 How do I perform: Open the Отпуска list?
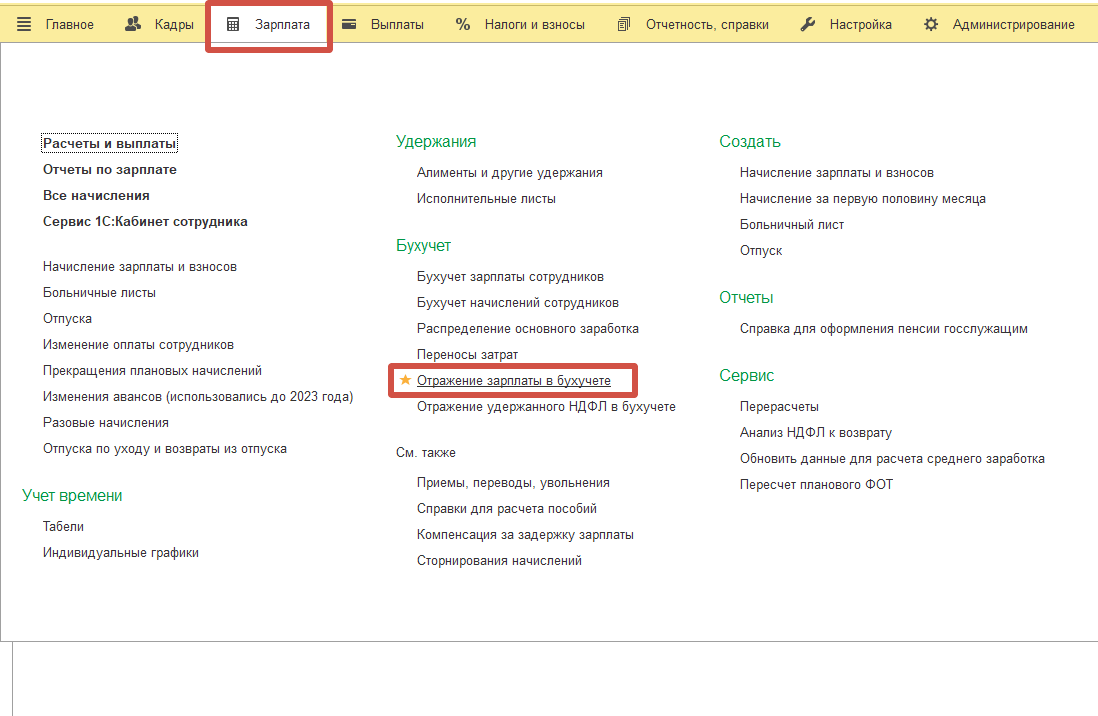[x=67, y=318]
